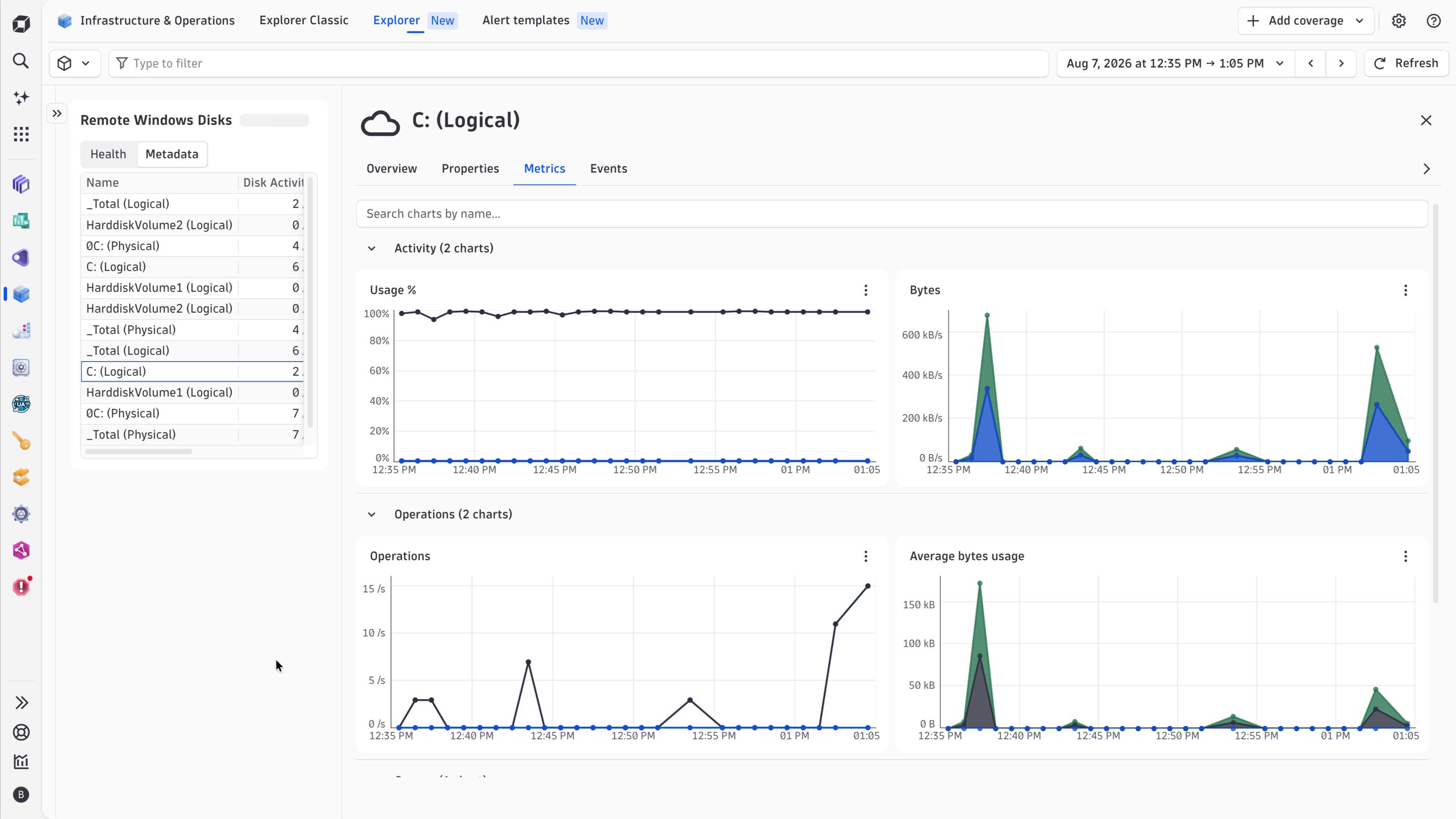Screen dimensions: 1456x819
Task: Select the first _Total (Logical) row
Action: [x=192, y=204]
